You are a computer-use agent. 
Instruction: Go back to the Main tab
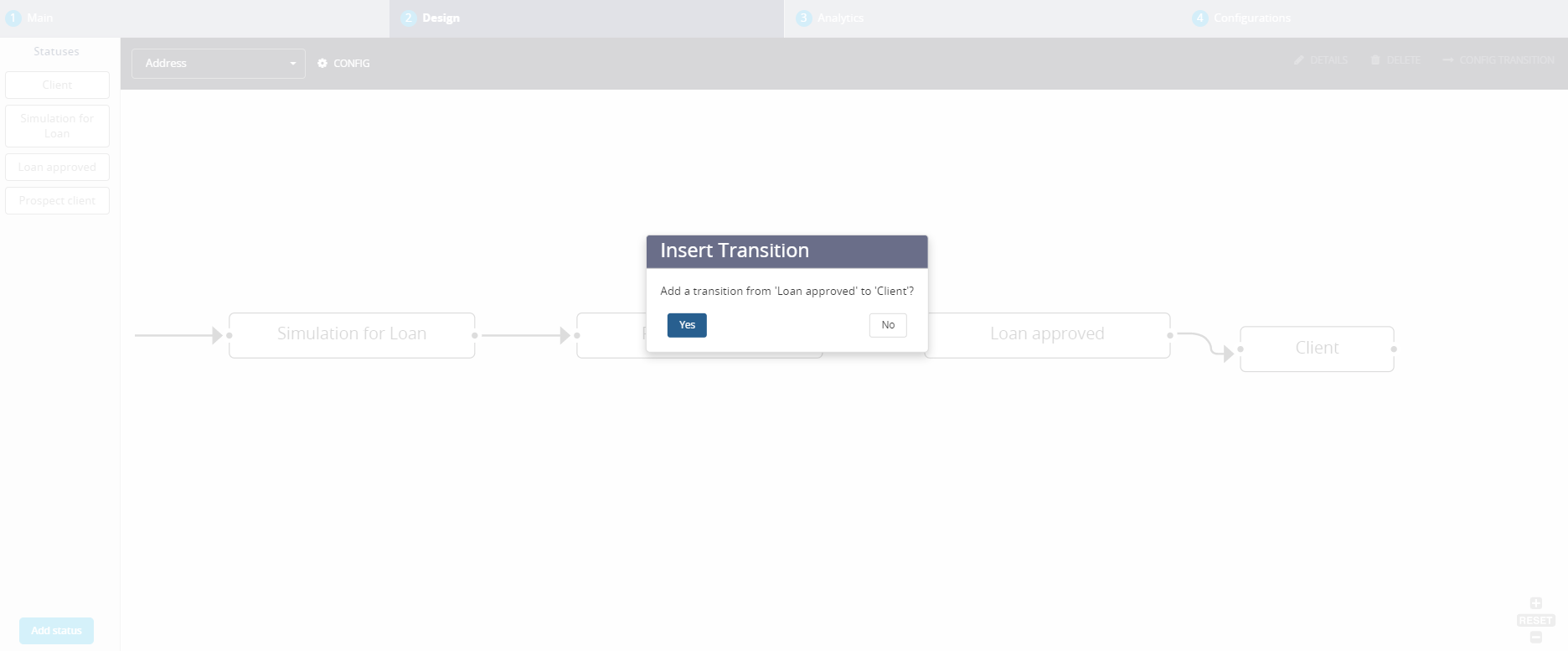[40, 18]
